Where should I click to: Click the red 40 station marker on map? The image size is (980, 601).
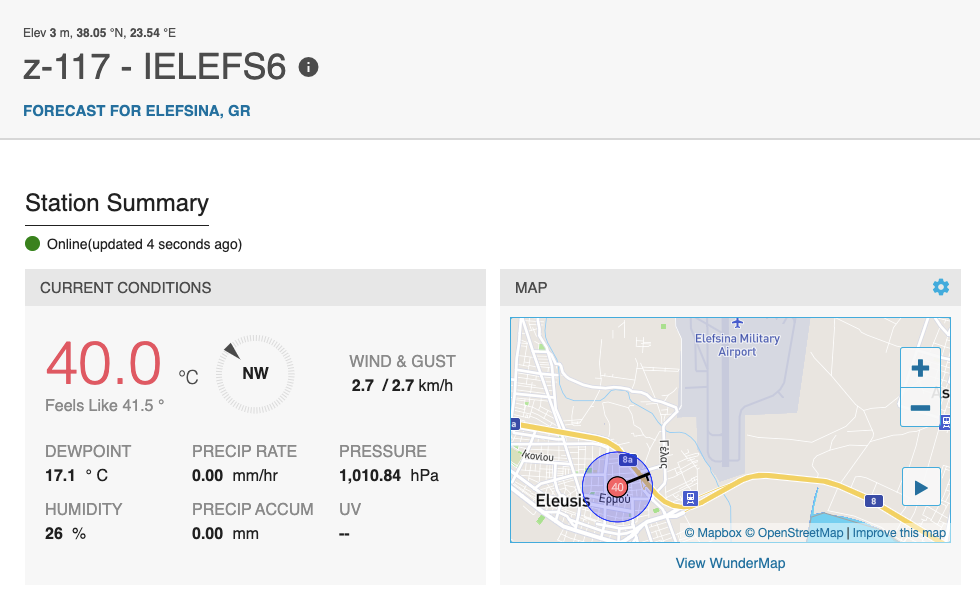(618, 487)
